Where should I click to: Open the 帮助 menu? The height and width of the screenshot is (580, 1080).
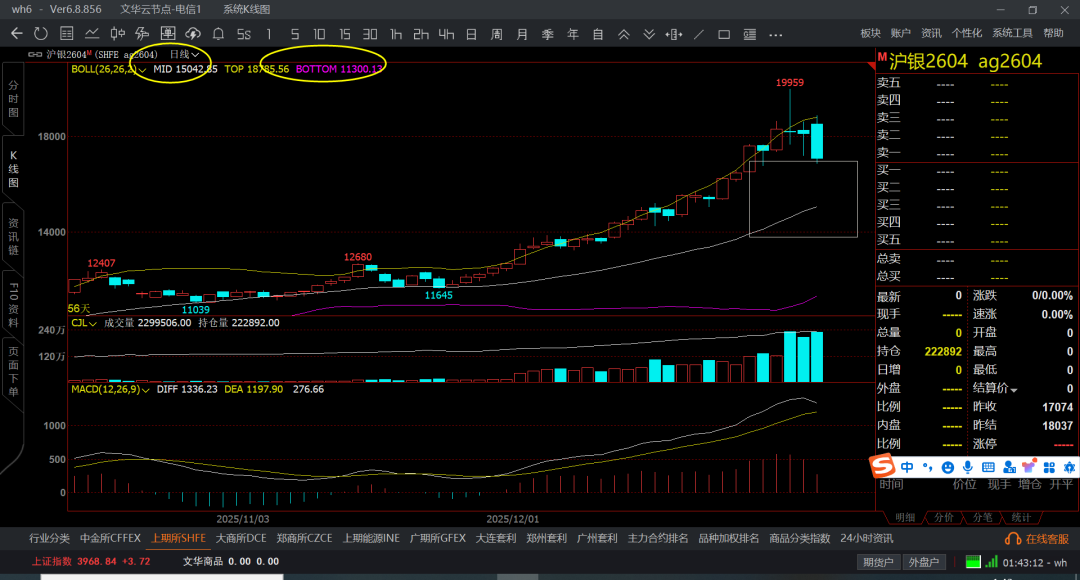point(1053,33)
